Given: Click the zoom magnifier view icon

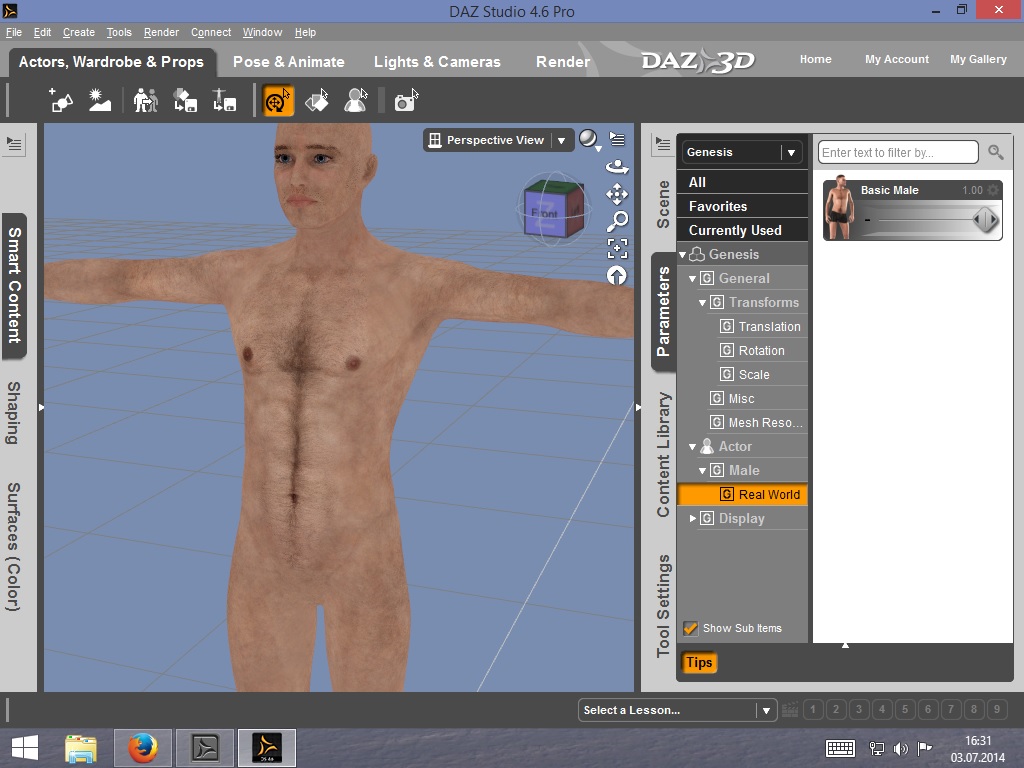Looking at the screenshot, I should [617, 221].
